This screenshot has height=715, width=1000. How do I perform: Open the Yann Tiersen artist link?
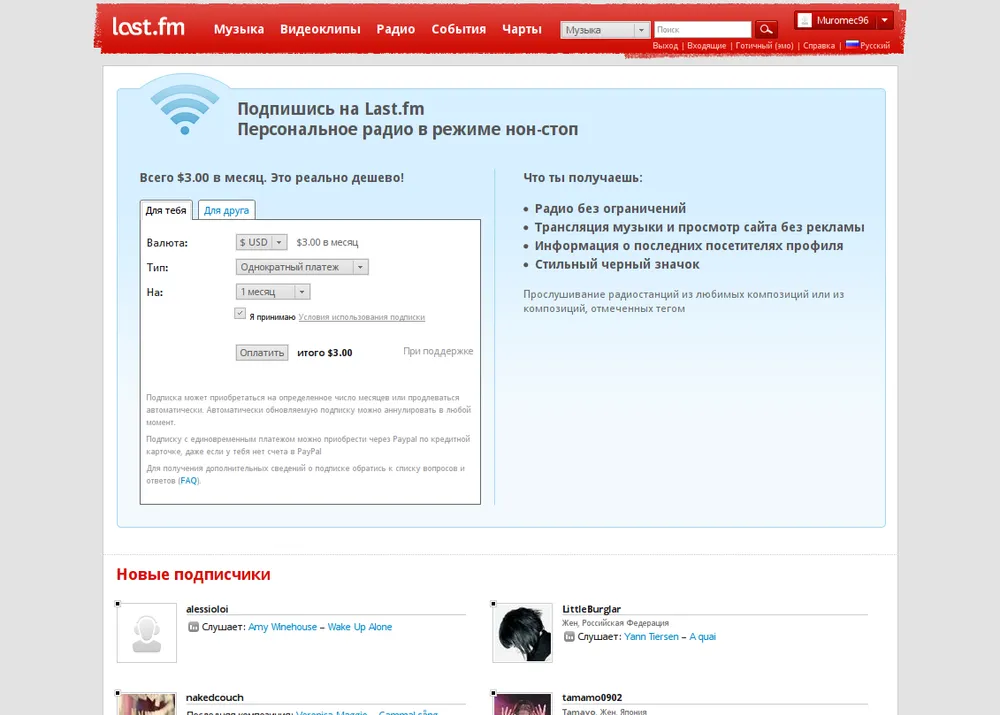(651, 637)
